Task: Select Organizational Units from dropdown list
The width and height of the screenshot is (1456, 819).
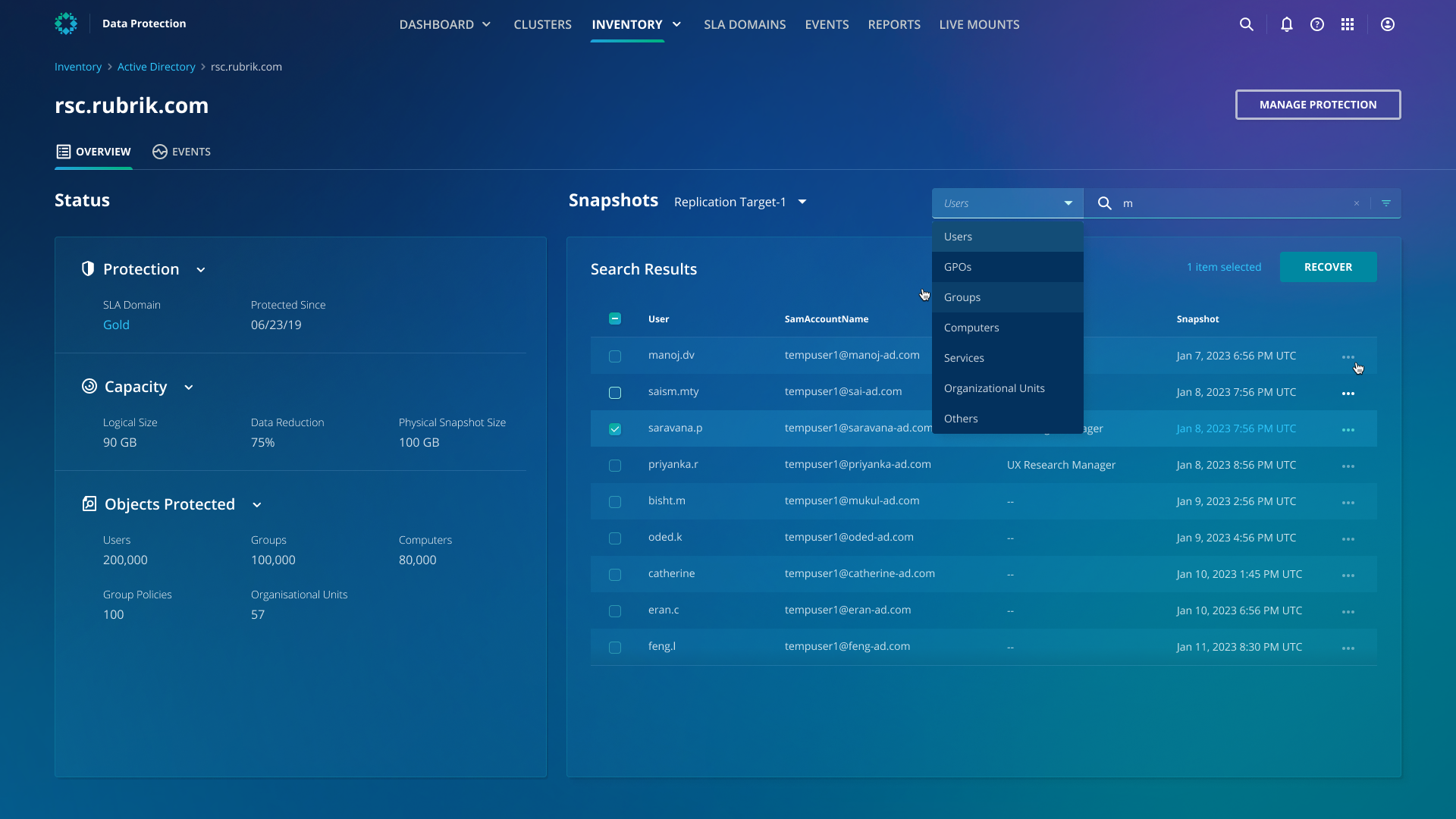Action: point(1008,388)
